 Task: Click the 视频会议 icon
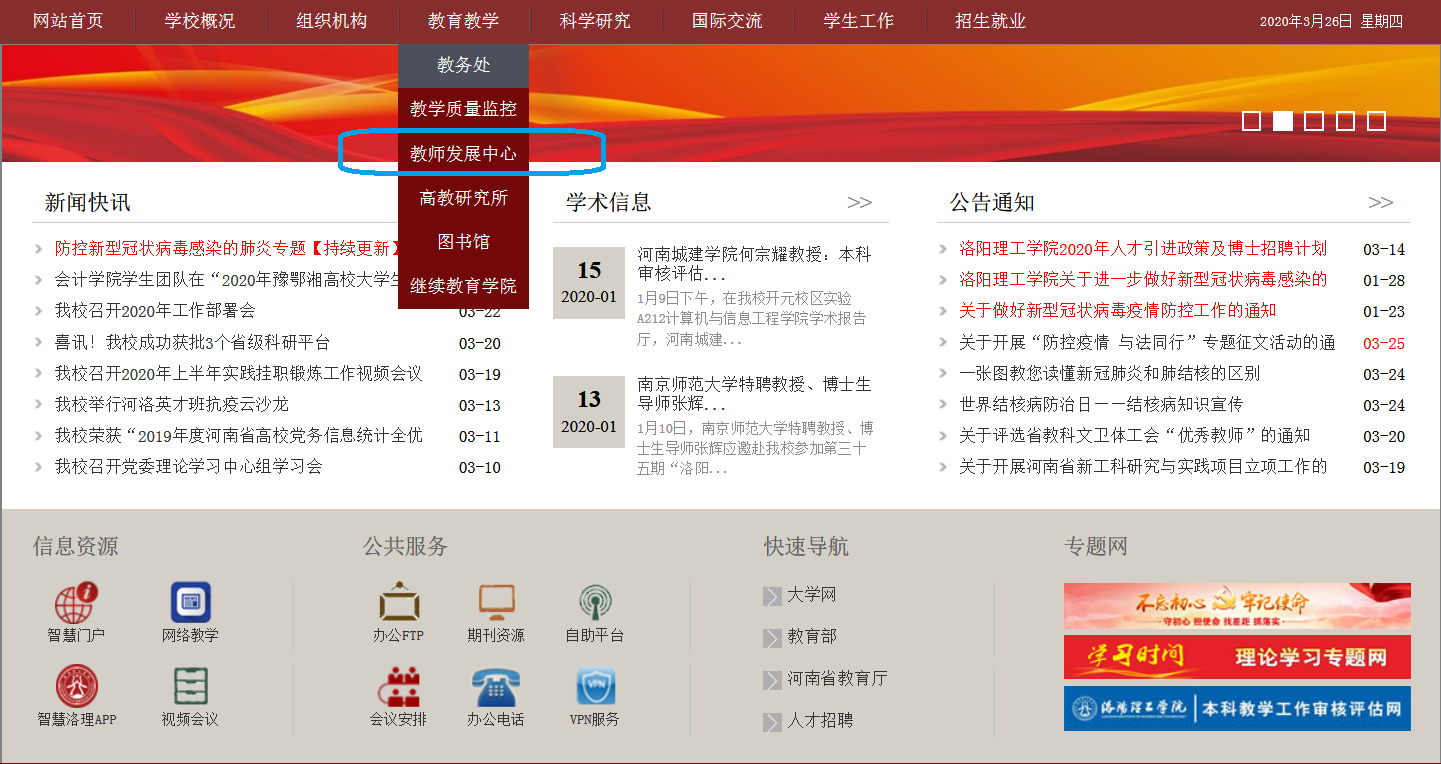tap(190, 687)
